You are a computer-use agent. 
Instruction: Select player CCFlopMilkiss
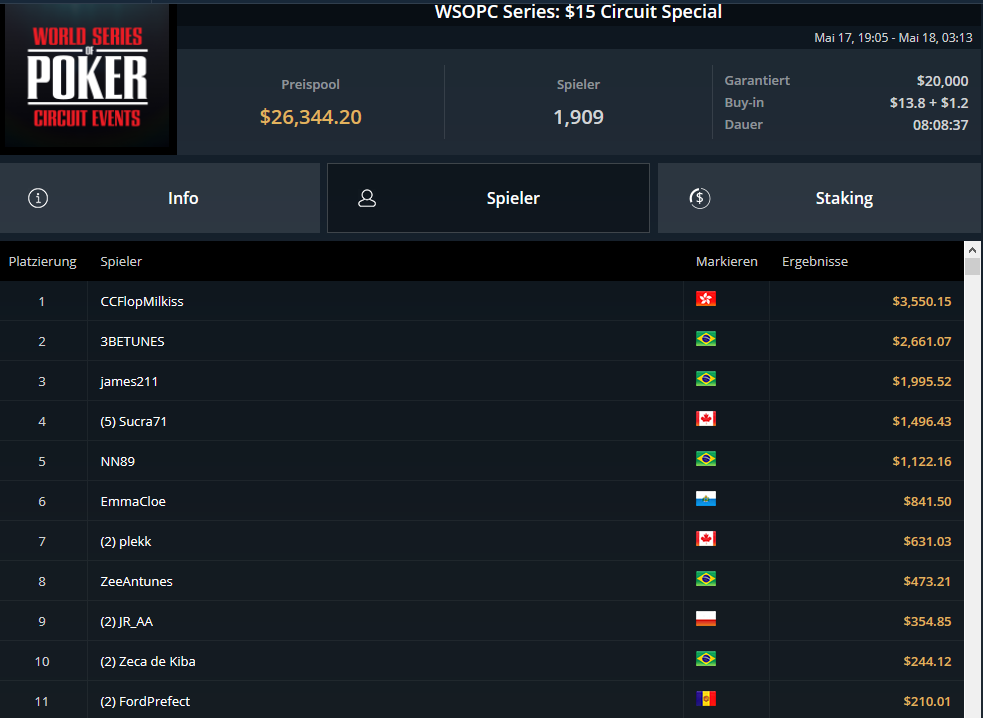142,301
